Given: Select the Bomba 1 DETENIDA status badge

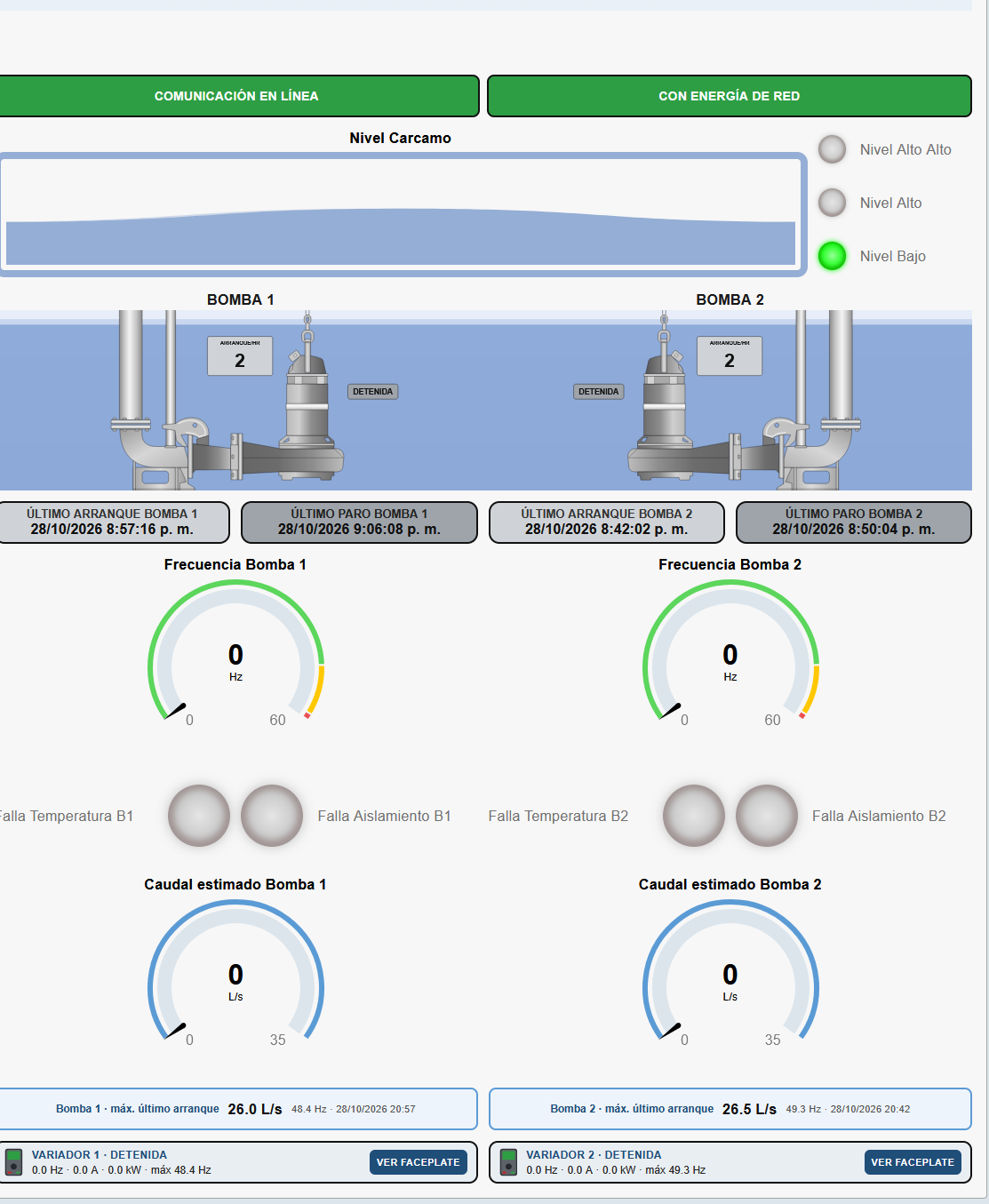Looking at the screenshot, I should pyautogui.click(x=372, y=391).
